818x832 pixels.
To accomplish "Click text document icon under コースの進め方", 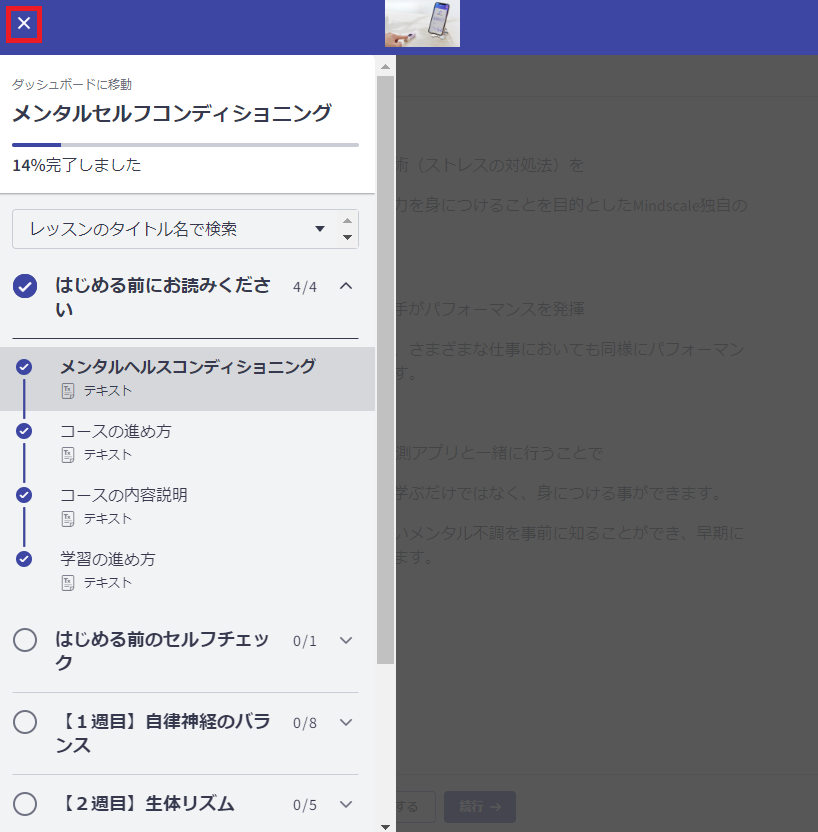I will click(x=68, y=455).
